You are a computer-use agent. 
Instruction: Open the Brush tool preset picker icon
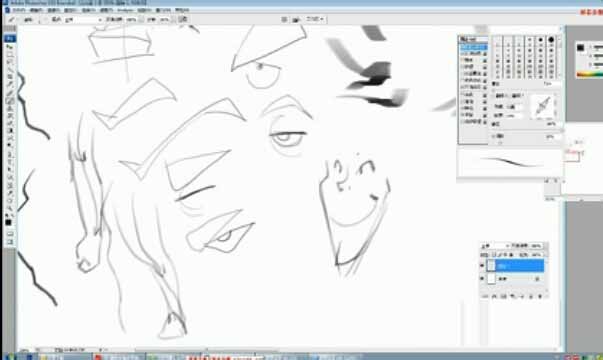pos(12,19)
